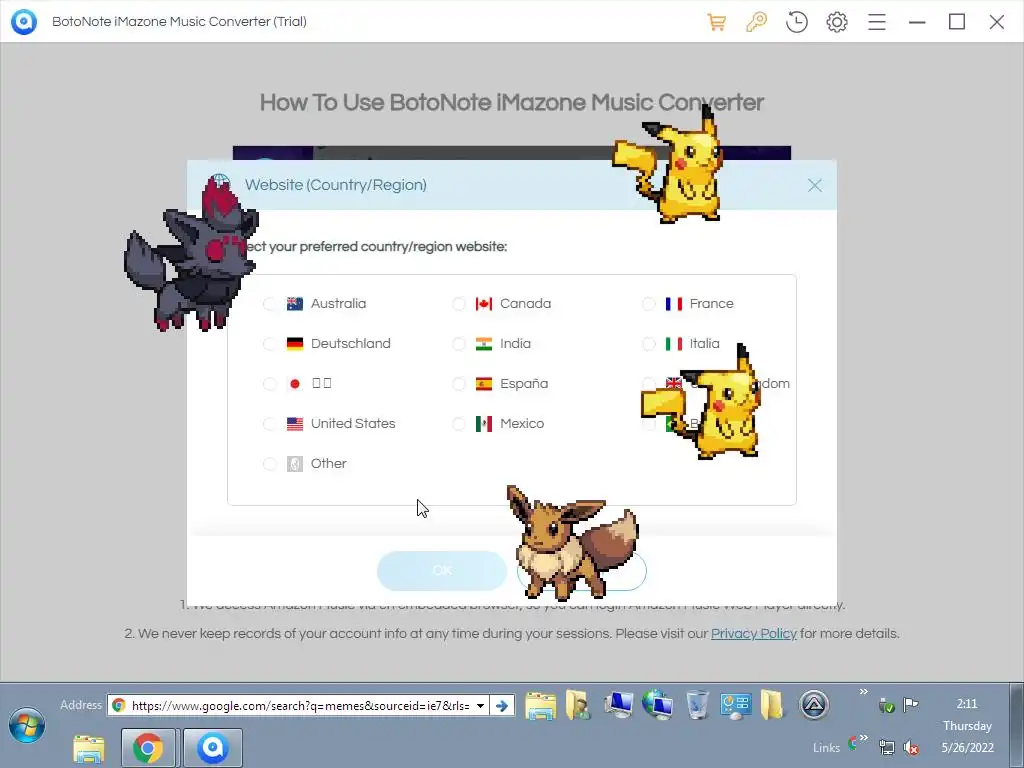
Task: Open the Computer quick launch icon
Action: (x=618, y=705)
